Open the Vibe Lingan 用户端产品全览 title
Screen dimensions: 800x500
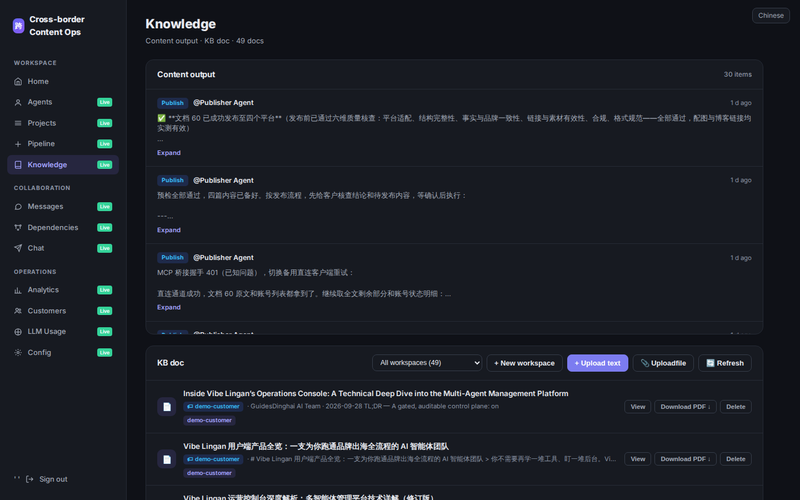click(x=316, y=446)
